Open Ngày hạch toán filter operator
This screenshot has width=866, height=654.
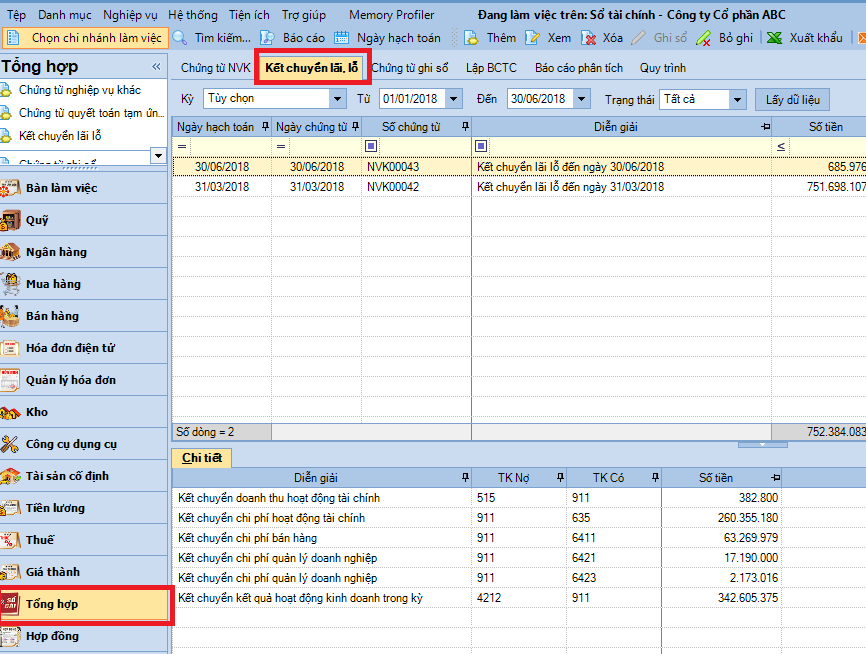point(182,146)
